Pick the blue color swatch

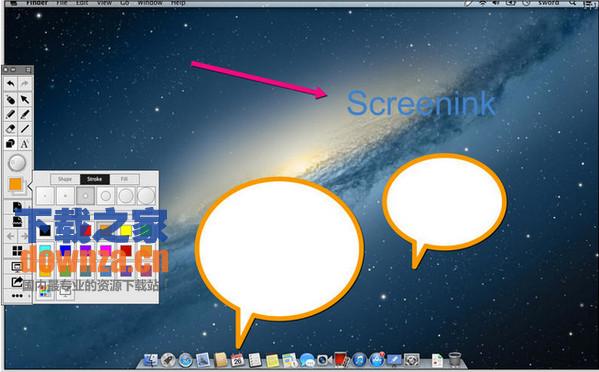pyautogui.click(x=65, y=250)
